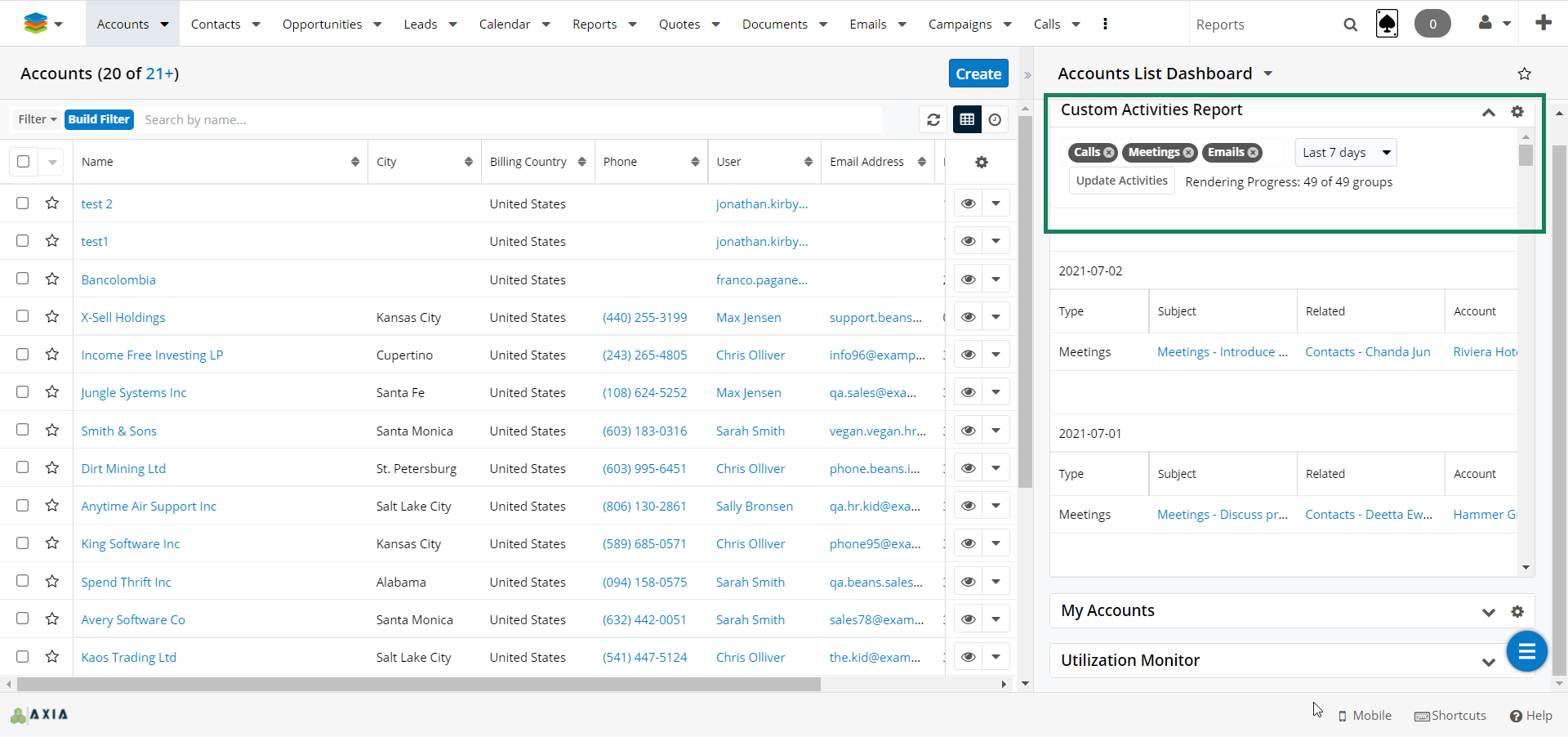Open the Campaigns module tab

pyautogui.click(x=960, y=25)
